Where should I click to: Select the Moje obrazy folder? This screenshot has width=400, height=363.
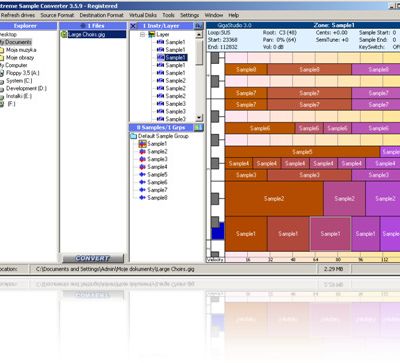point(20,58)
